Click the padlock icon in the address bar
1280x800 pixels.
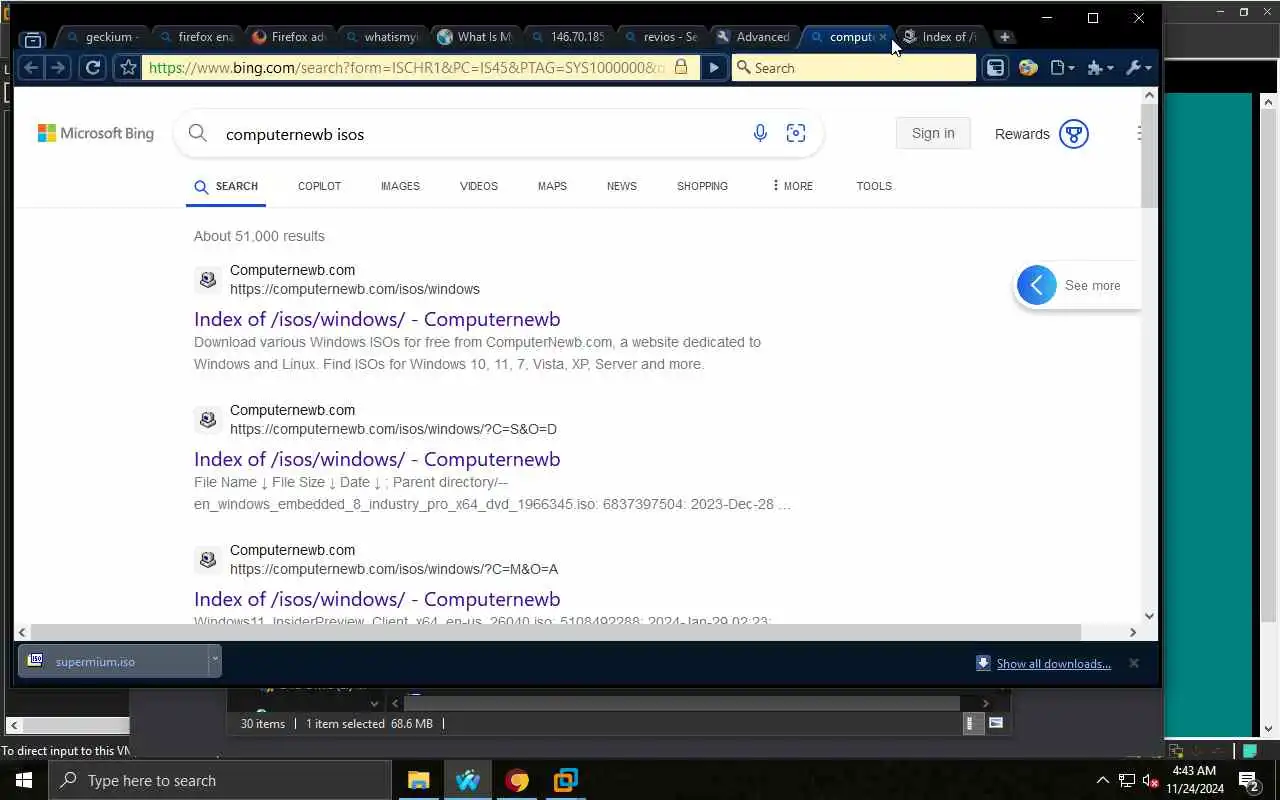click(x=681, y=67)
